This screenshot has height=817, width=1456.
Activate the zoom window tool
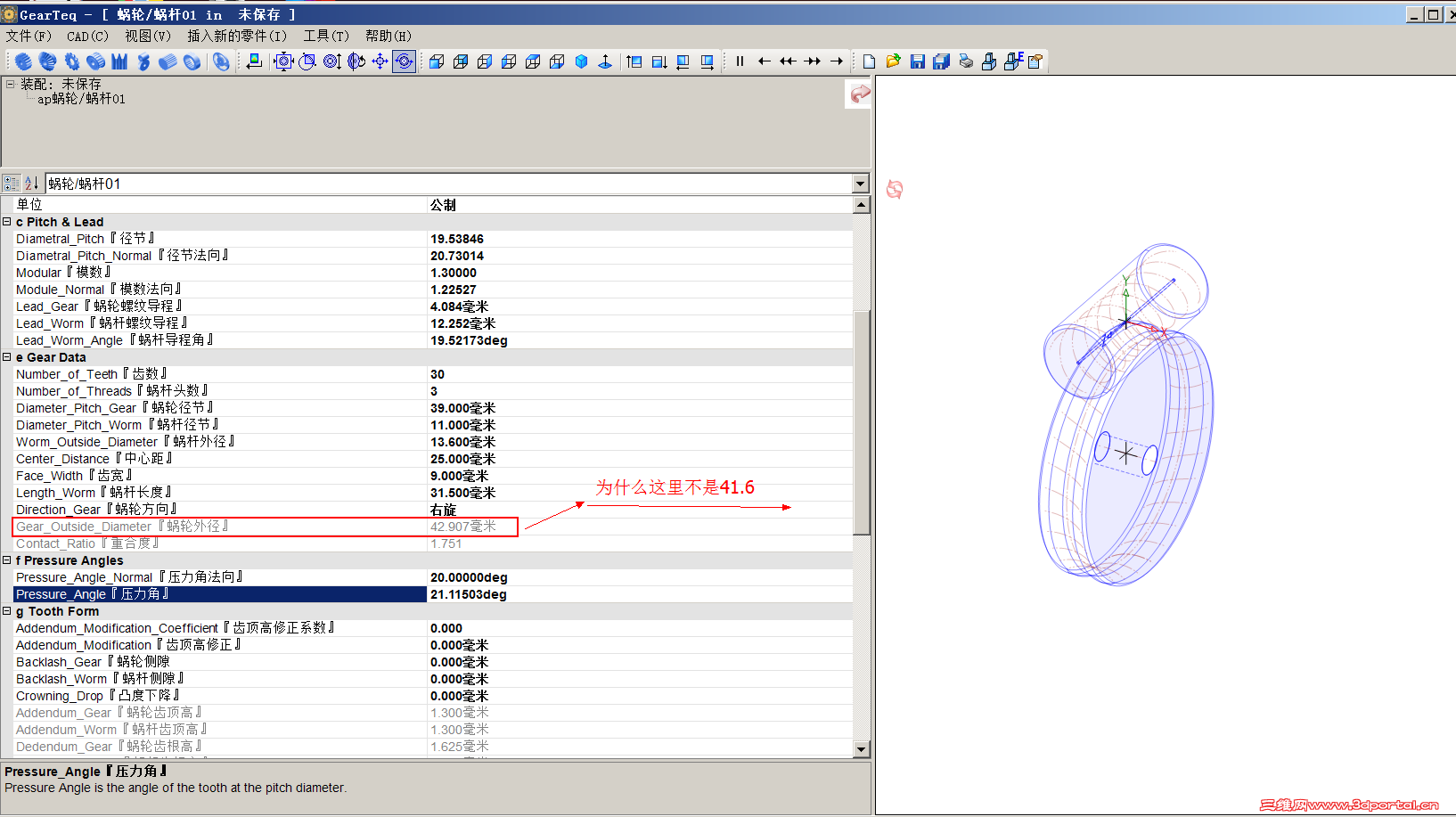coord(307,61)
